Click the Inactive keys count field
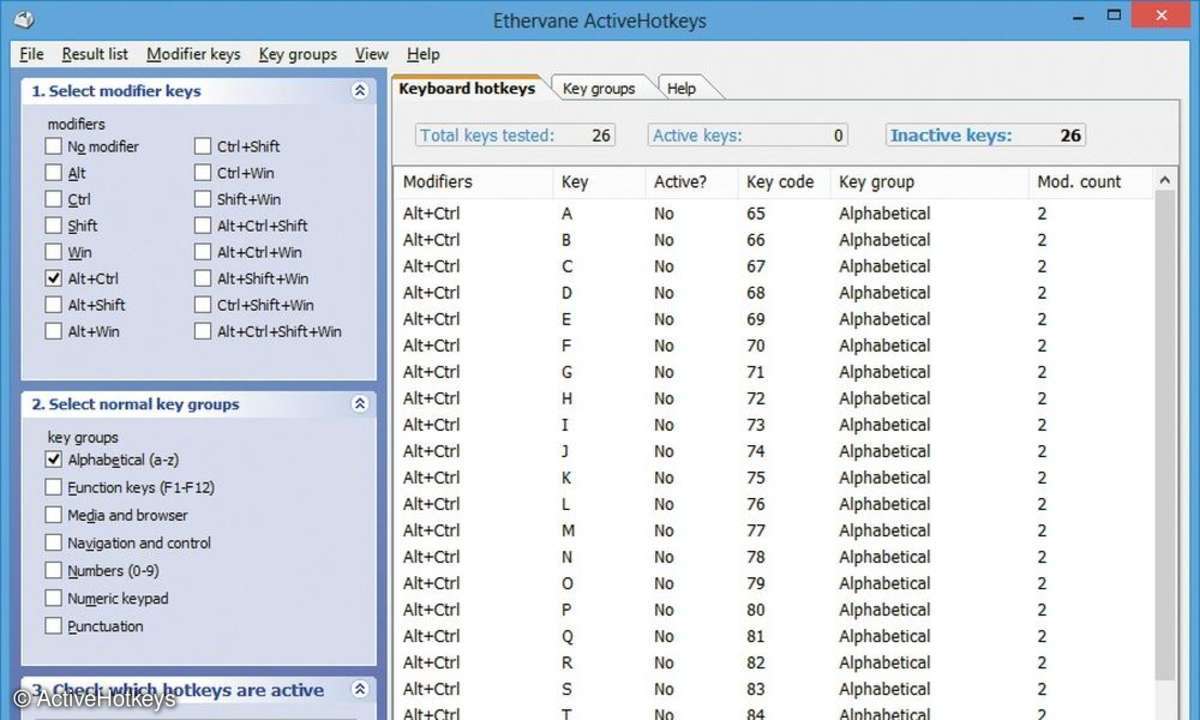The image size is (1200, 720). (986, 135)
